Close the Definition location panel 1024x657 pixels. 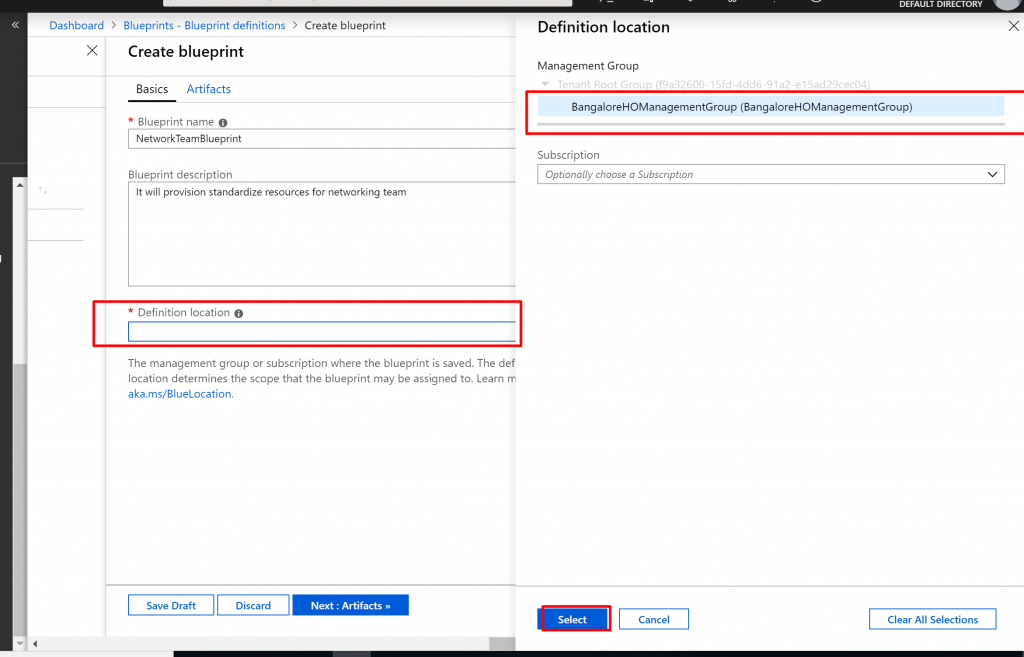tap(1013, 27)
